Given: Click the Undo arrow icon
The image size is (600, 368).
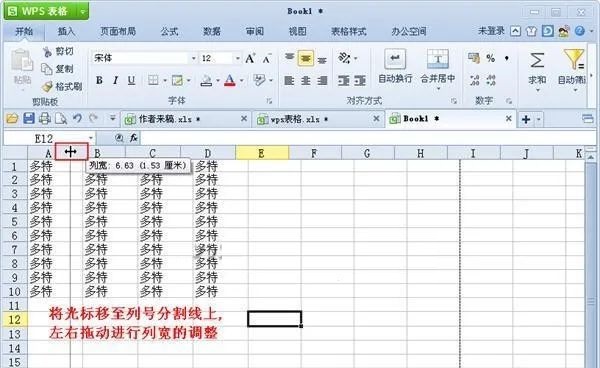Looking at the screenshot, I should [x=77, y=118].
